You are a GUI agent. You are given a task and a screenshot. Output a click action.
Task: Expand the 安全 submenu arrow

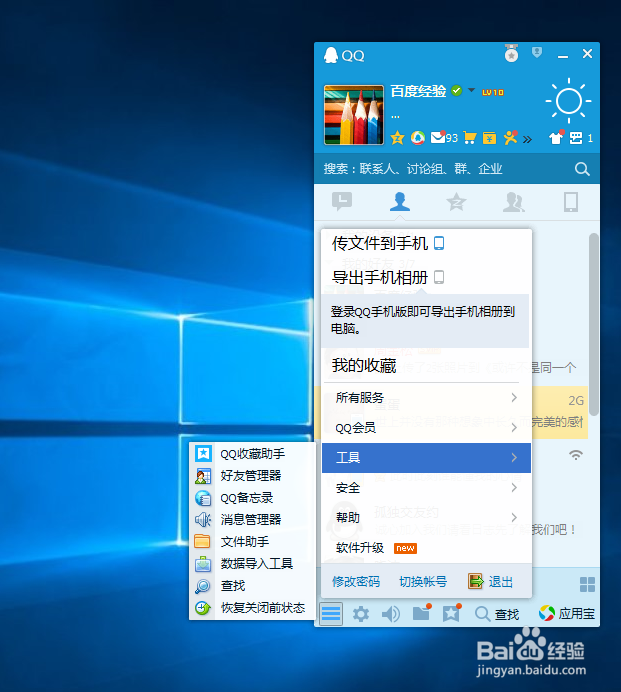tap(514, 488)
